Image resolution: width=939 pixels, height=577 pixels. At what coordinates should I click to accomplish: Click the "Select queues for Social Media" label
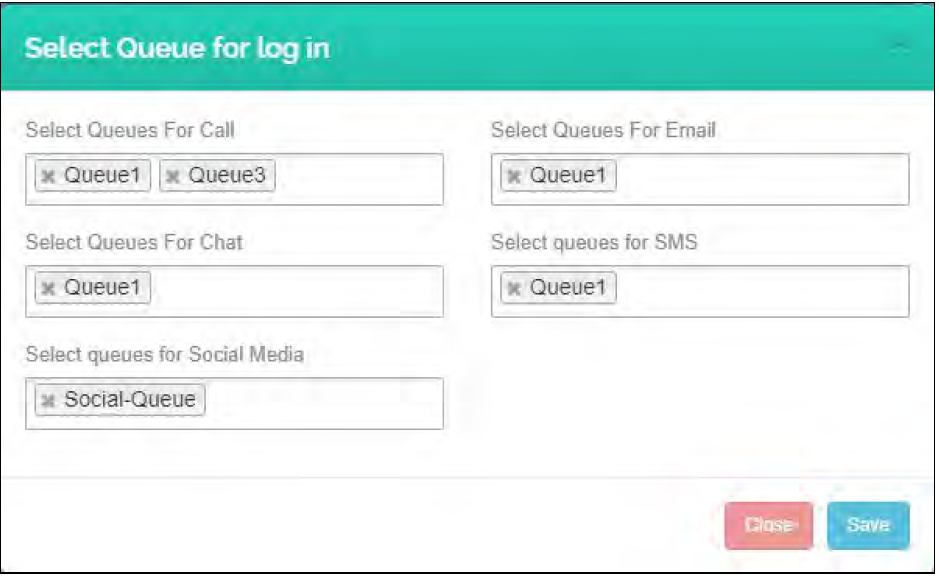click(x=164, y=354)
